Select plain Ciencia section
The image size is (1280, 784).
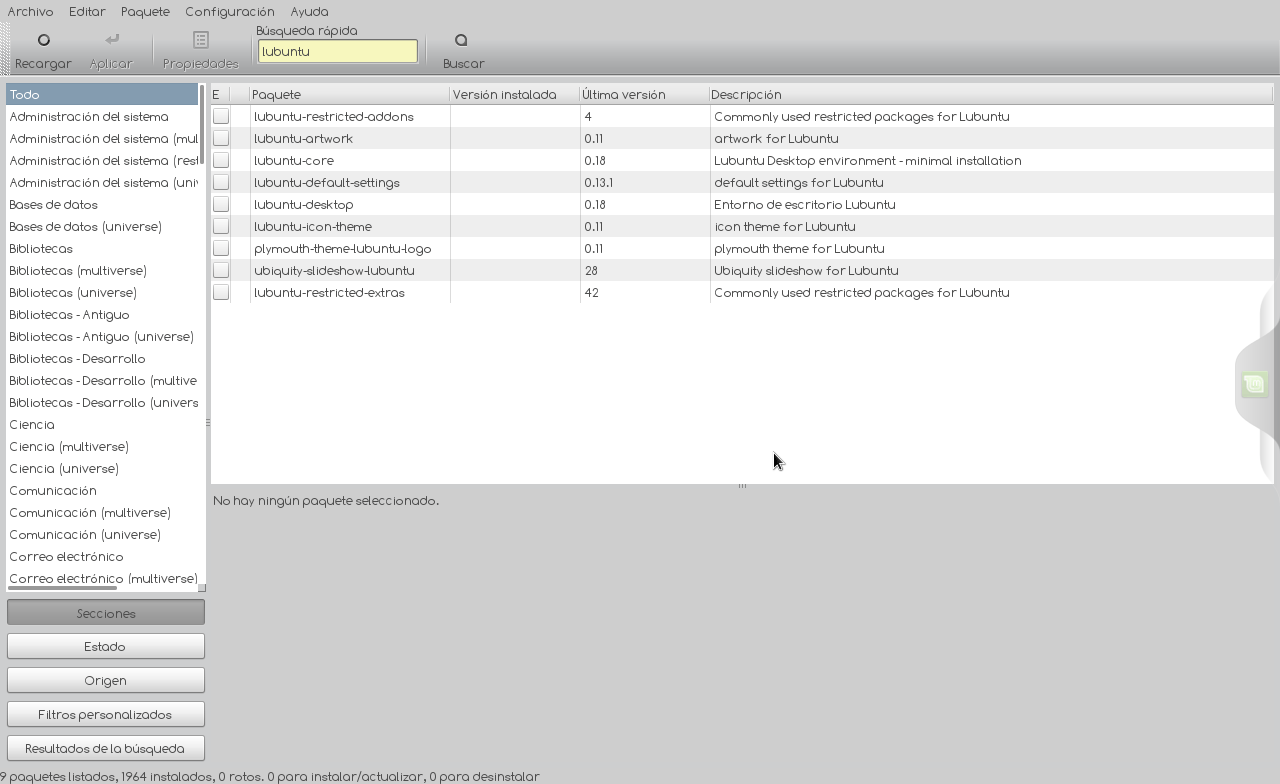pyautogui.click(x=102, y=424)
